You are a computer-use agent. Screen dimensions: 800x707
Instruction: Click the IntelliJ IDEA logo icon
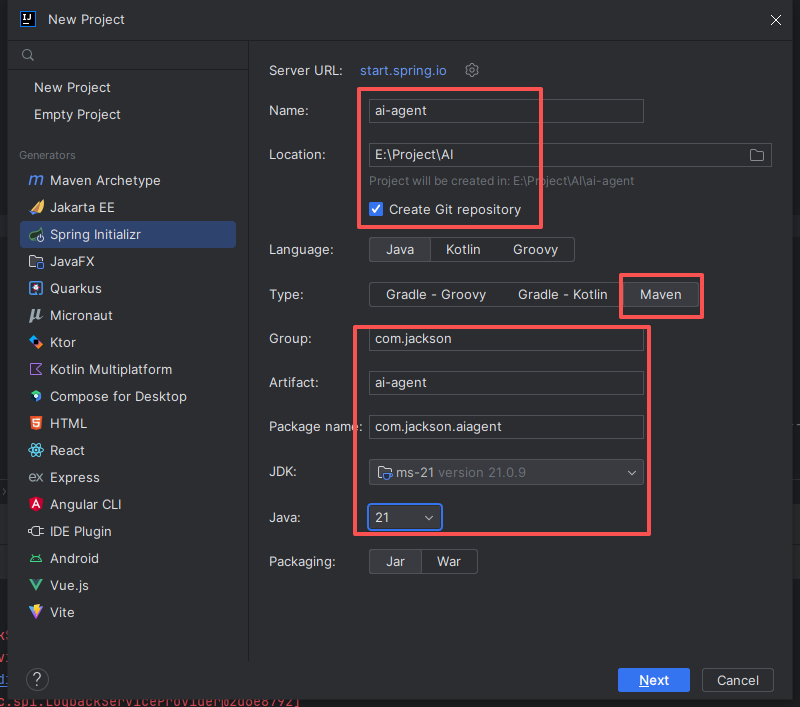[x=28, y=19]
